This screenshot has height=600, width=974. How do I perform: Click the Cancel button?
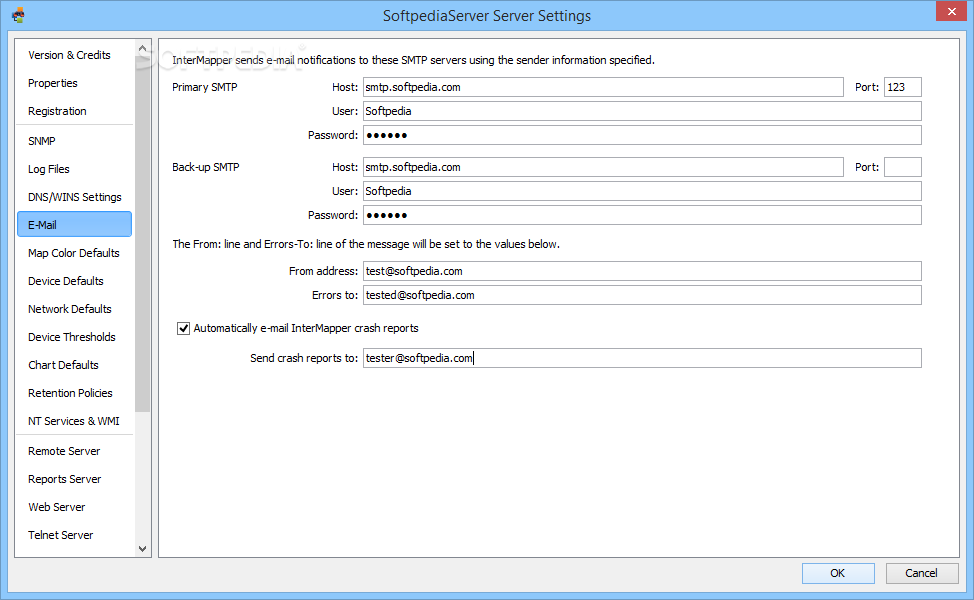coord(921,573)
